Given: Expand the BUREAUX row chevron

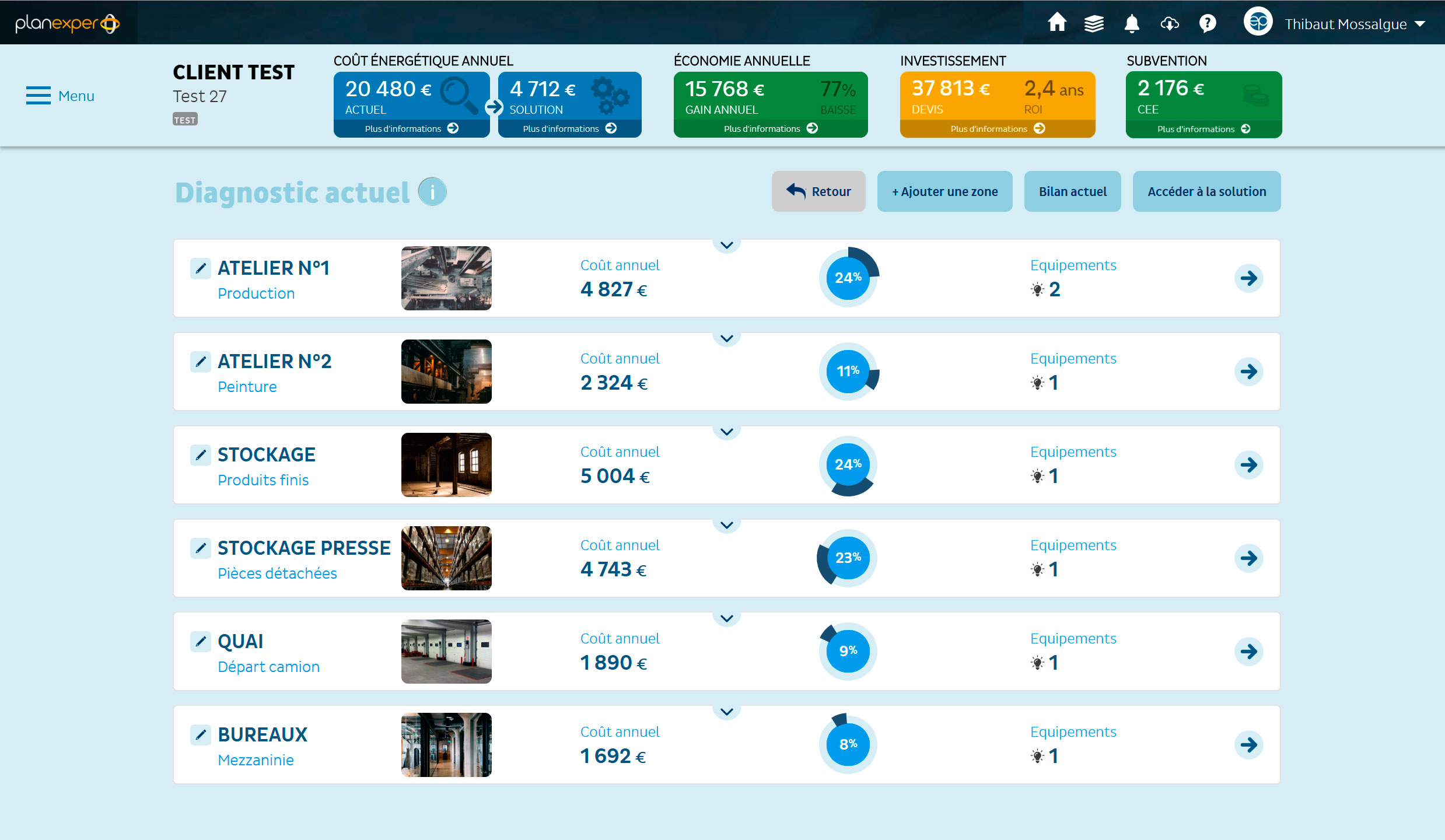Looking at the screenshot, I should click(726, 712).
